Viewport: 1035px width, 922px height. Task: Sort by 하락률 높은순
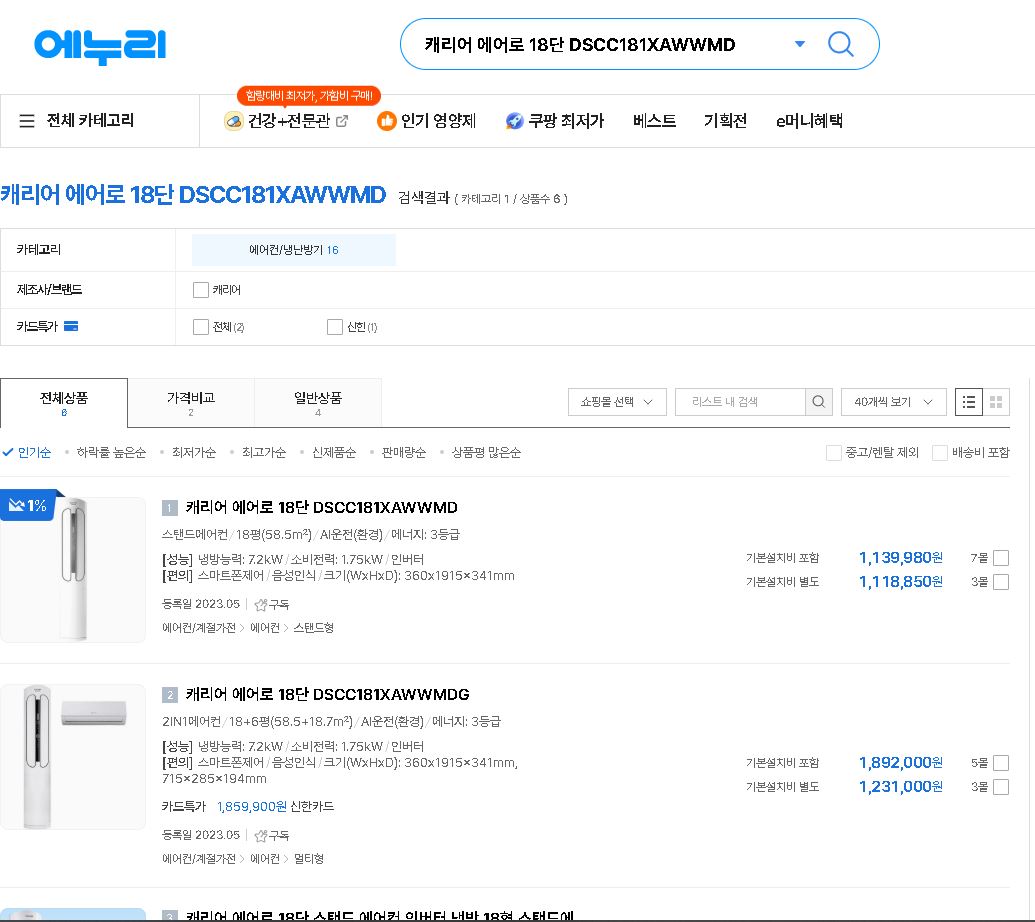(x=111, y=452)
